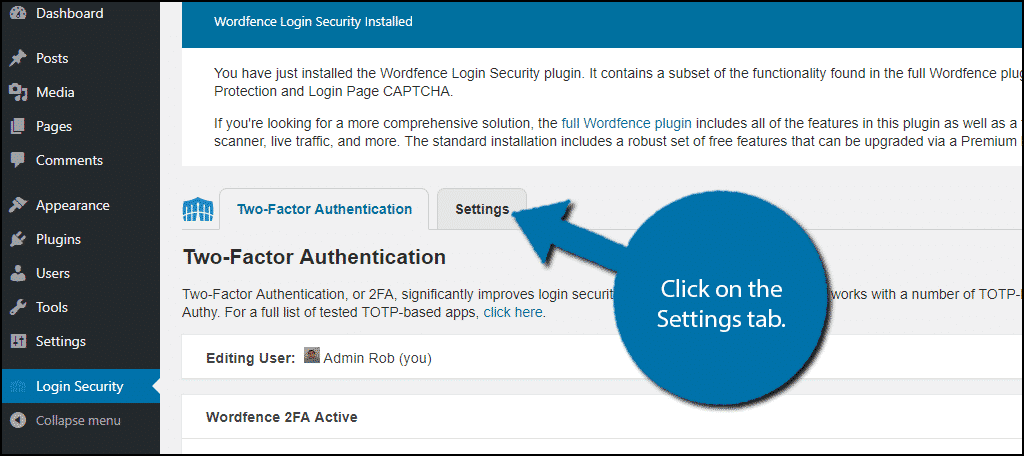Click the Users person icon
The image size is (1024, 456).
18,273
